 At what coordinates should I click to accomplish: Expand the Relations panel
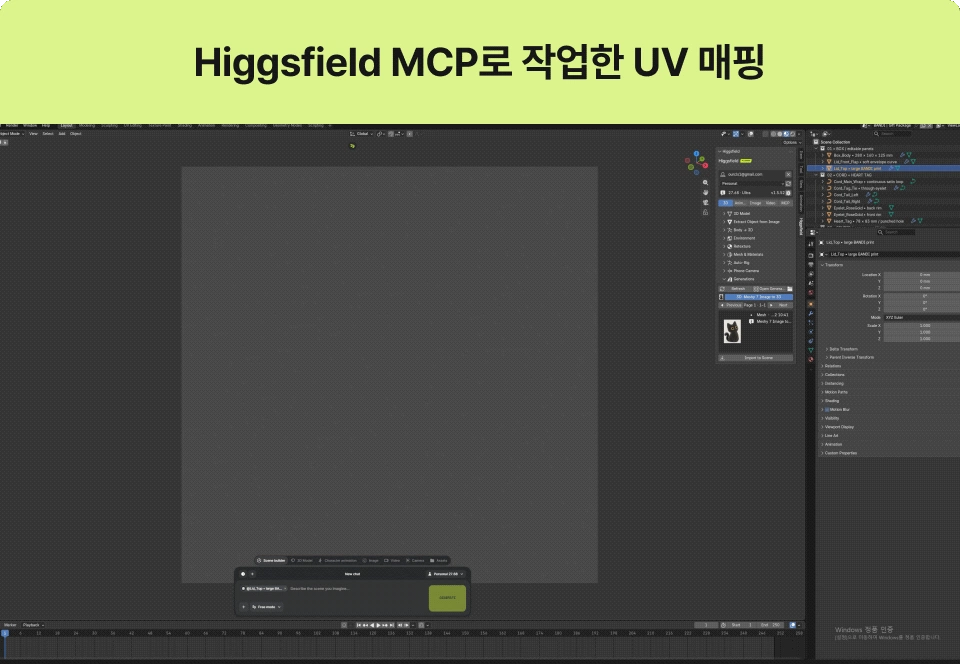point(833,366)
